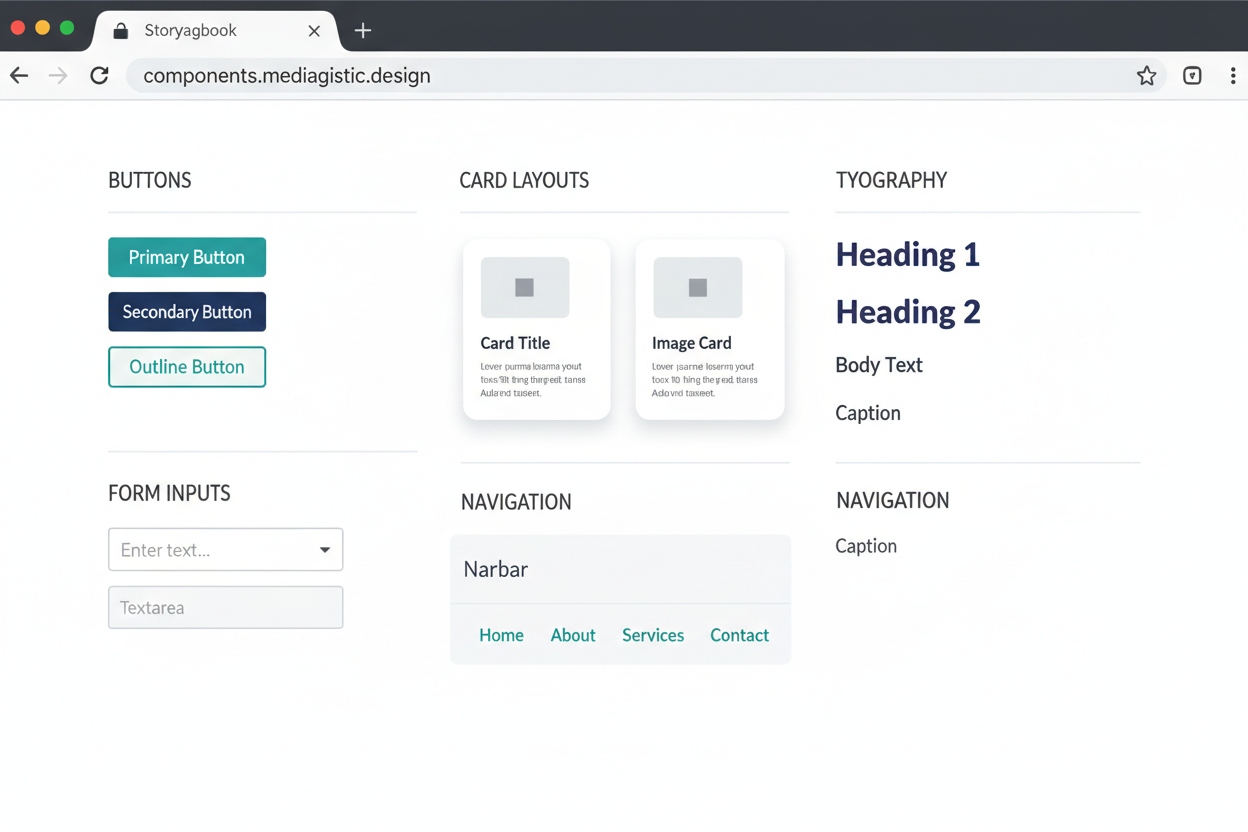The width and height of the screenshot is (1248, 832).
Task: Bookmark the page via the star icon
Action: coord(1146,75)
